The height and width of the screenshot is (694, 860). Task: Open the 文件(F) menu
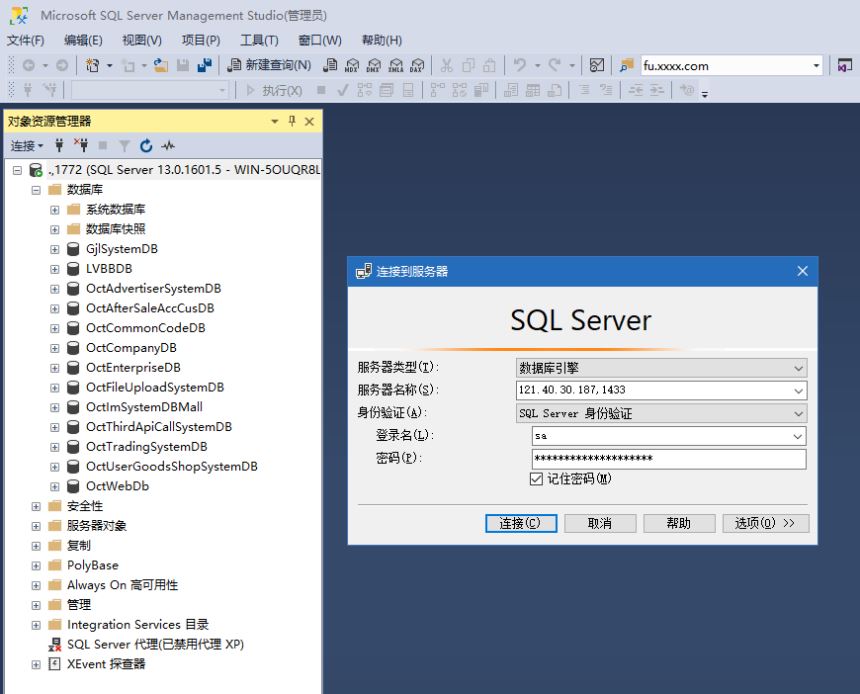point(25,40)
